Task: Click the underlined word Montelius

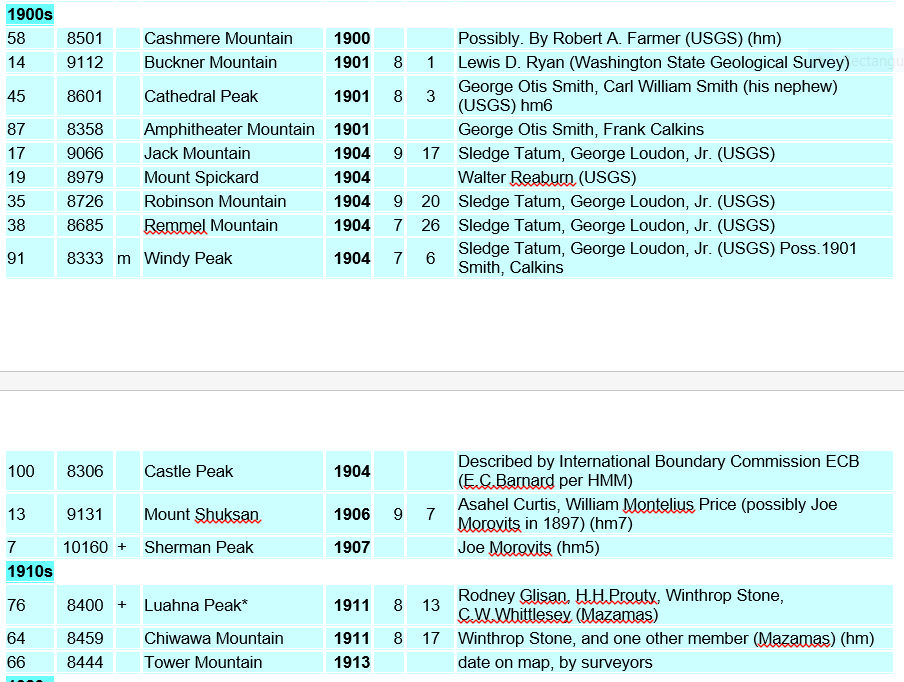Action: pos(658,504)
